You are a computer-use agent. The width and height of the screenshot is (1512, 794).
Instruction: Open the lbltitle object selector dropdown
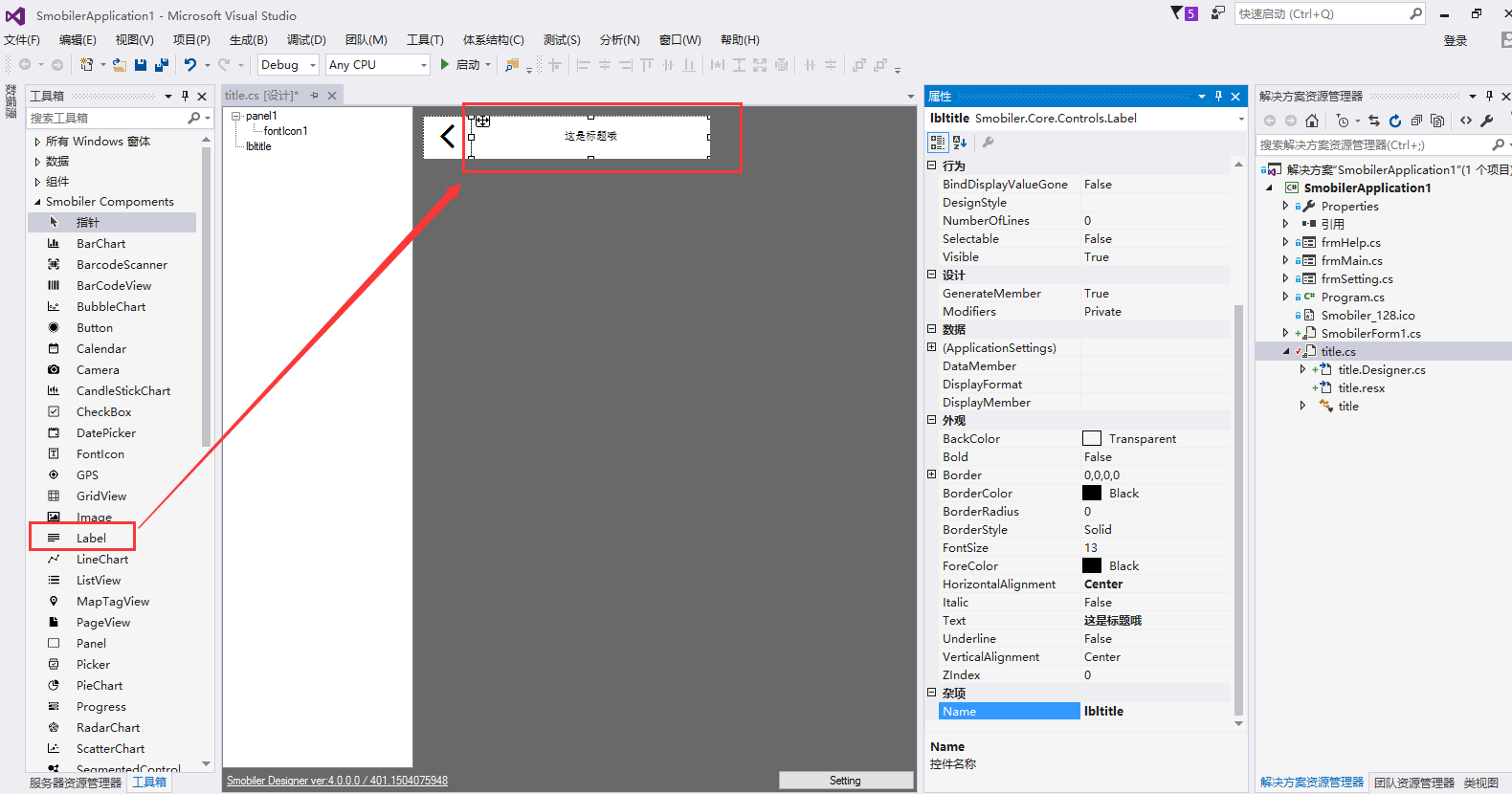[x=1241, y=119]
